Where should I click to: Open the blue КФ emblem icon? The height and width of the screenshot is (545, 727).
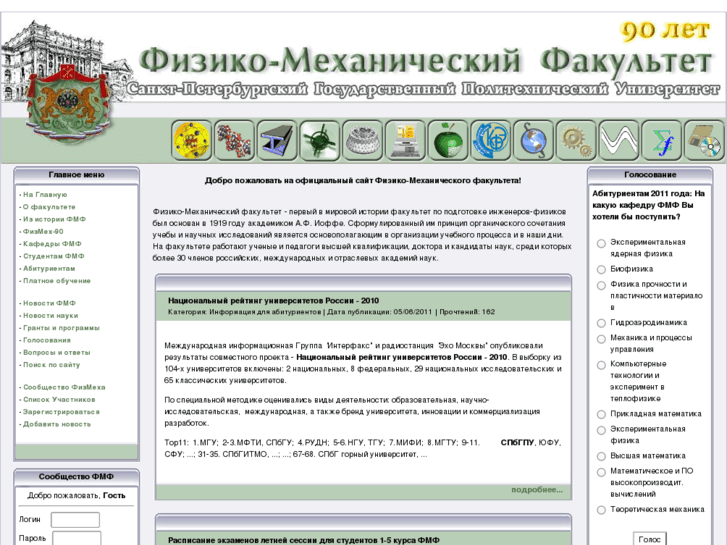point(490,140)
